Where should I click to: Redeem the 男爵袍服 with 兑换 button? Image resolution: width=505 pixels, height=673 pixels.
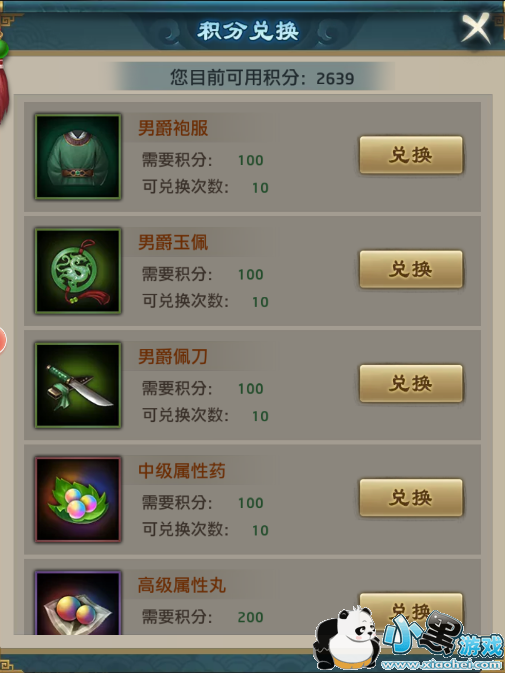[411, 155]
